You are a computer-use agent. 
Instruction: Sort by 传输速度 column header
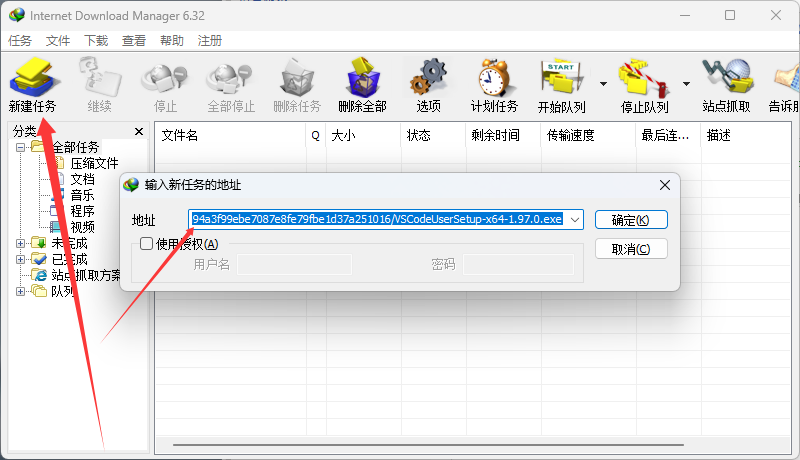(x=588, y=135)
